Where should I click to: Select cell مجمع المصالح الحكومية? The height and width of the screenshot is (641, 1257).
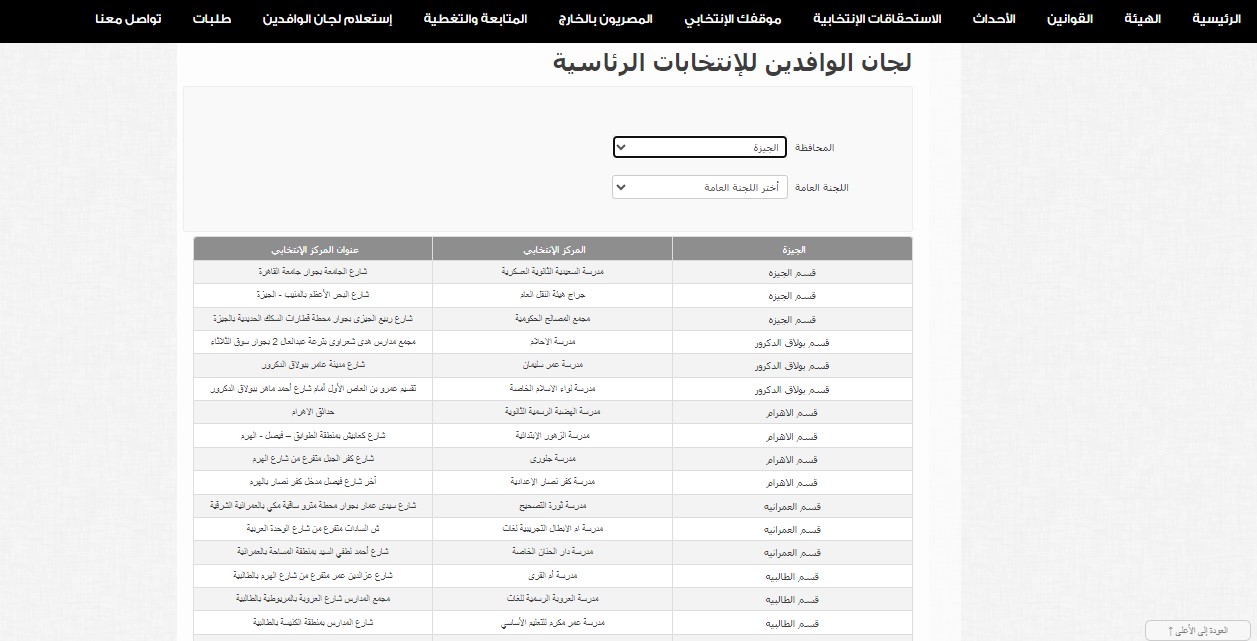click(553, 319)
